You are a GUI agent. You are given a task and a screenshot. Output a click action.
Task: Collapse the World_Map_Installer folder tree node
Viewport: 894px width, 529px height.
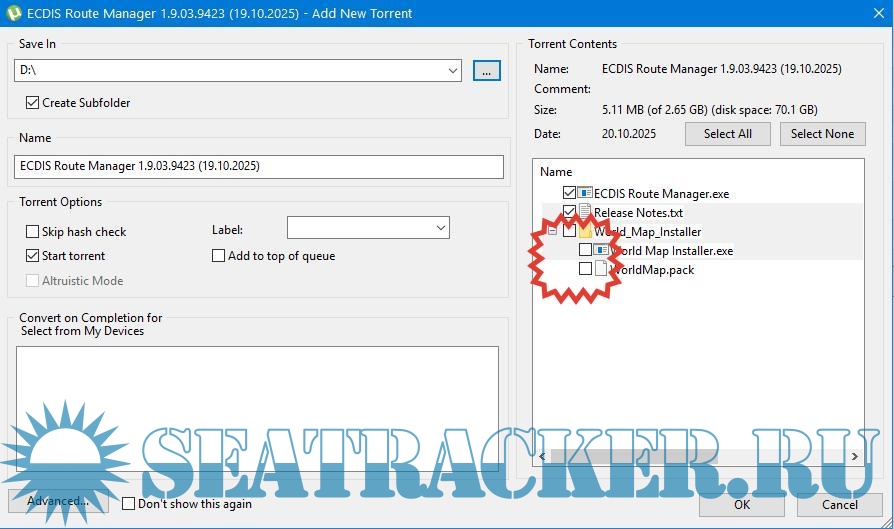coord(550,231)
